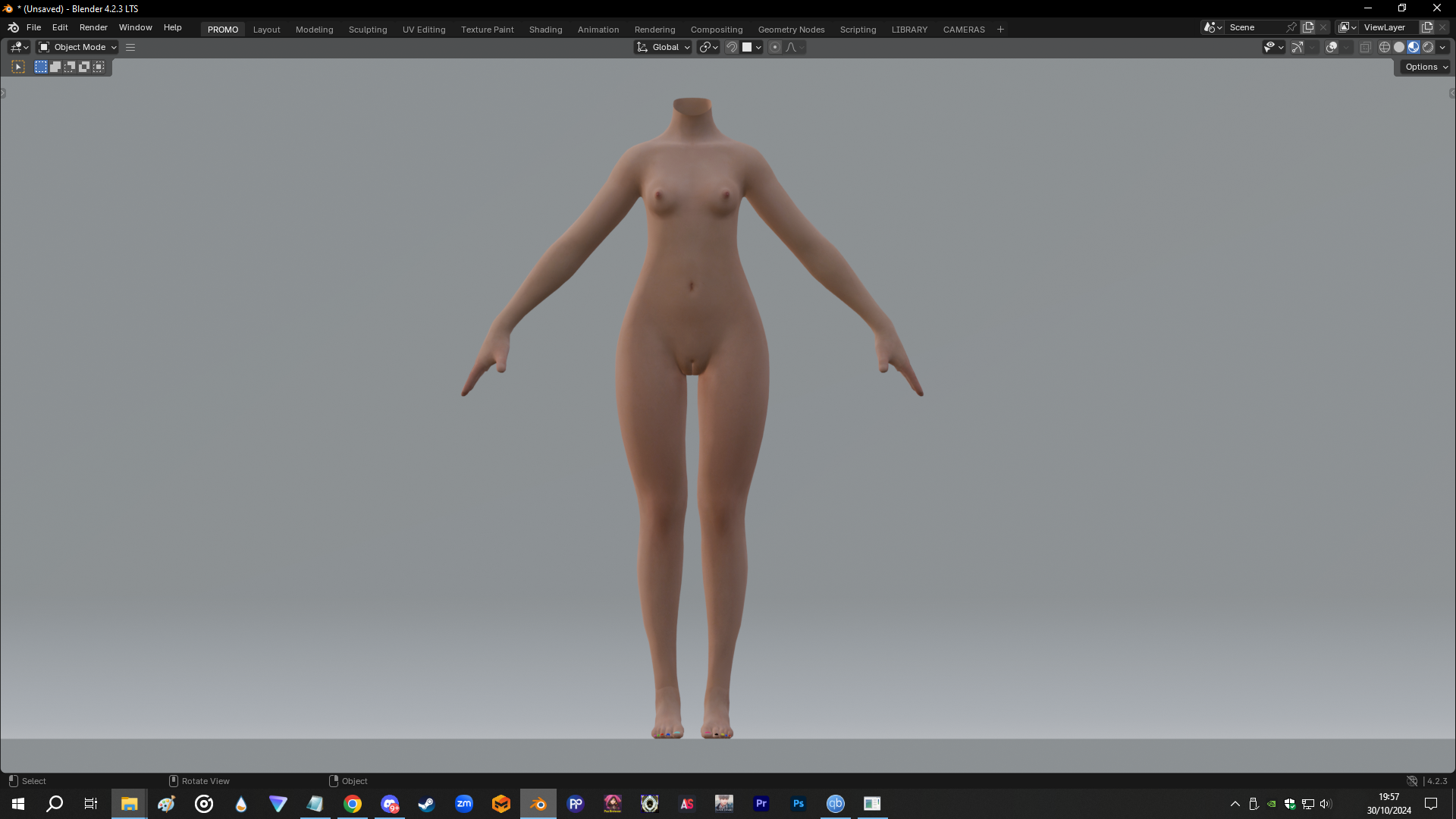1456x819 pixels.
Task: Click the status bar network-off icon
Action: tap(1412, 781)
